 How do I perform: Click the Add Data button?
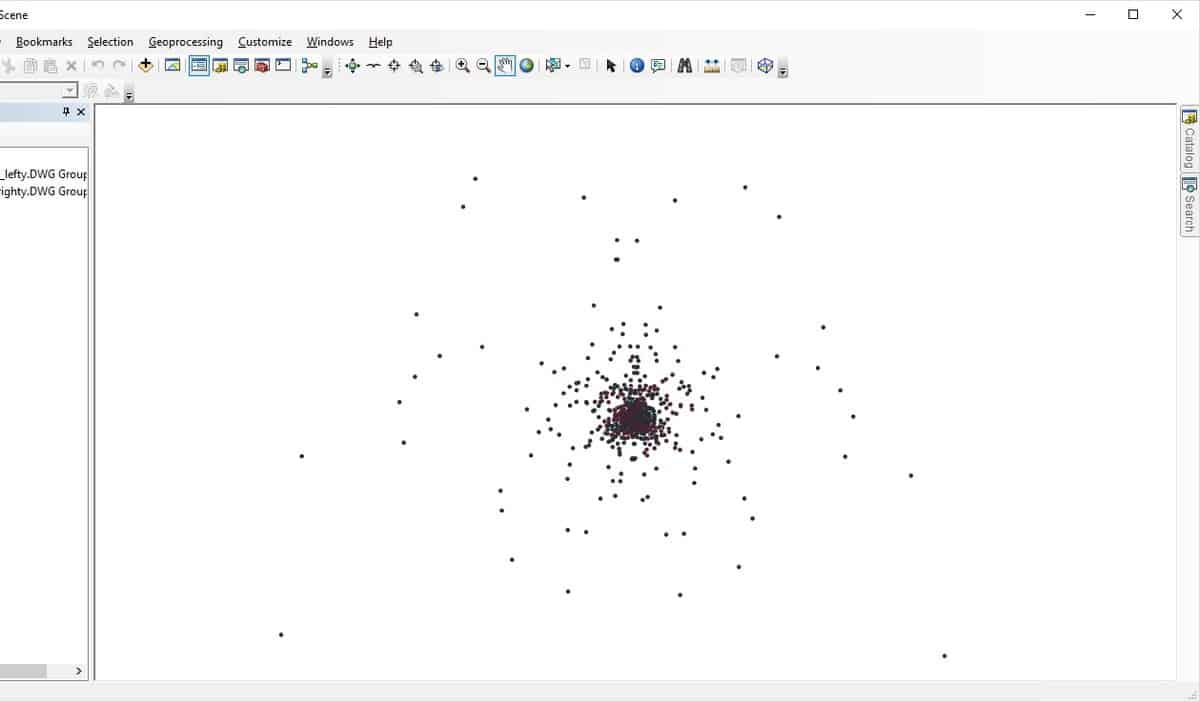coord(146,66)
